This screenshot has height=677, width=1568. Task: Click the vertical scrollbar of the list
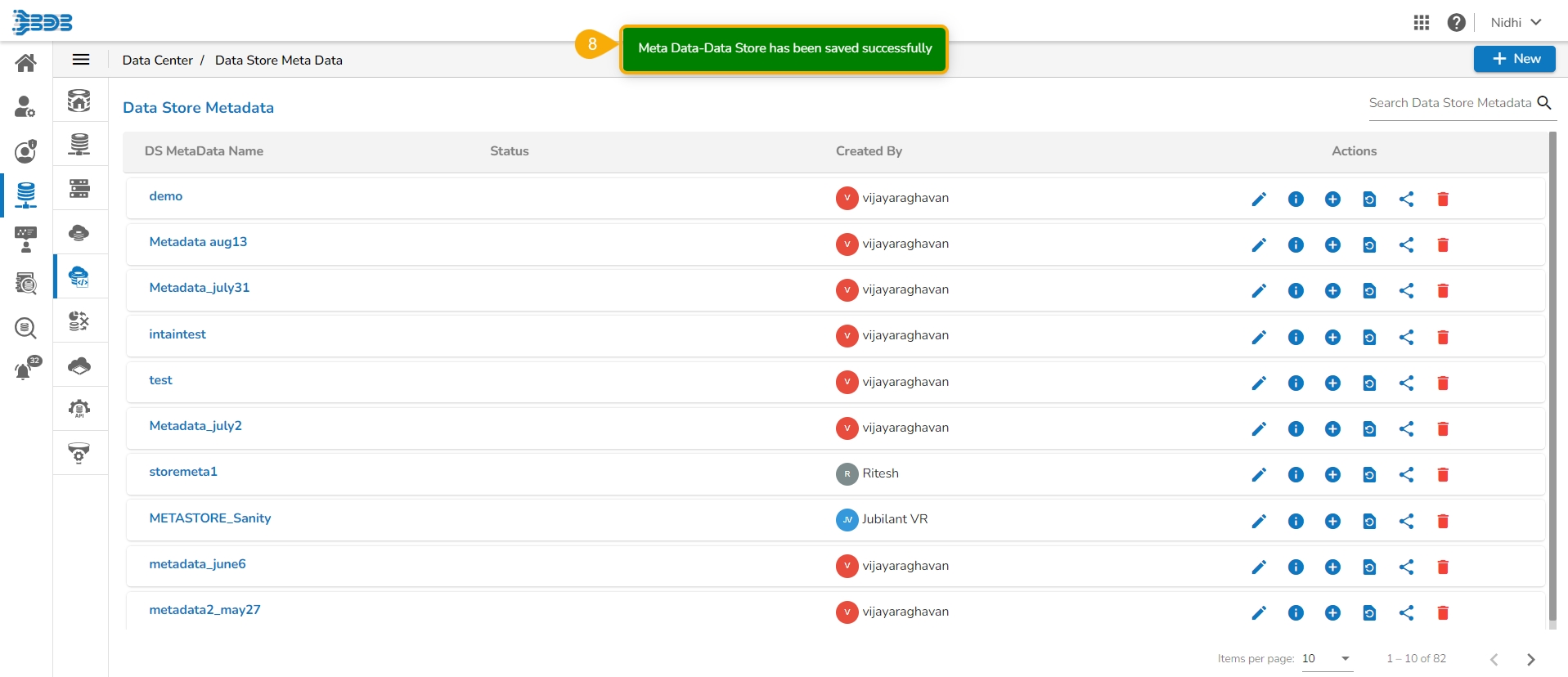click(1552, 376)
